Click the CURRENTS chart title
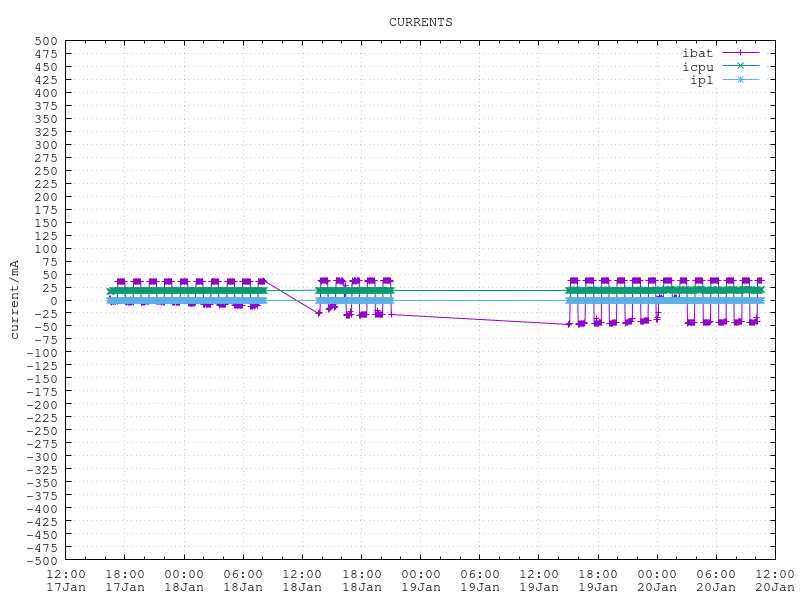The height and width of the screenshot is (600, 800). pos(420,22)
